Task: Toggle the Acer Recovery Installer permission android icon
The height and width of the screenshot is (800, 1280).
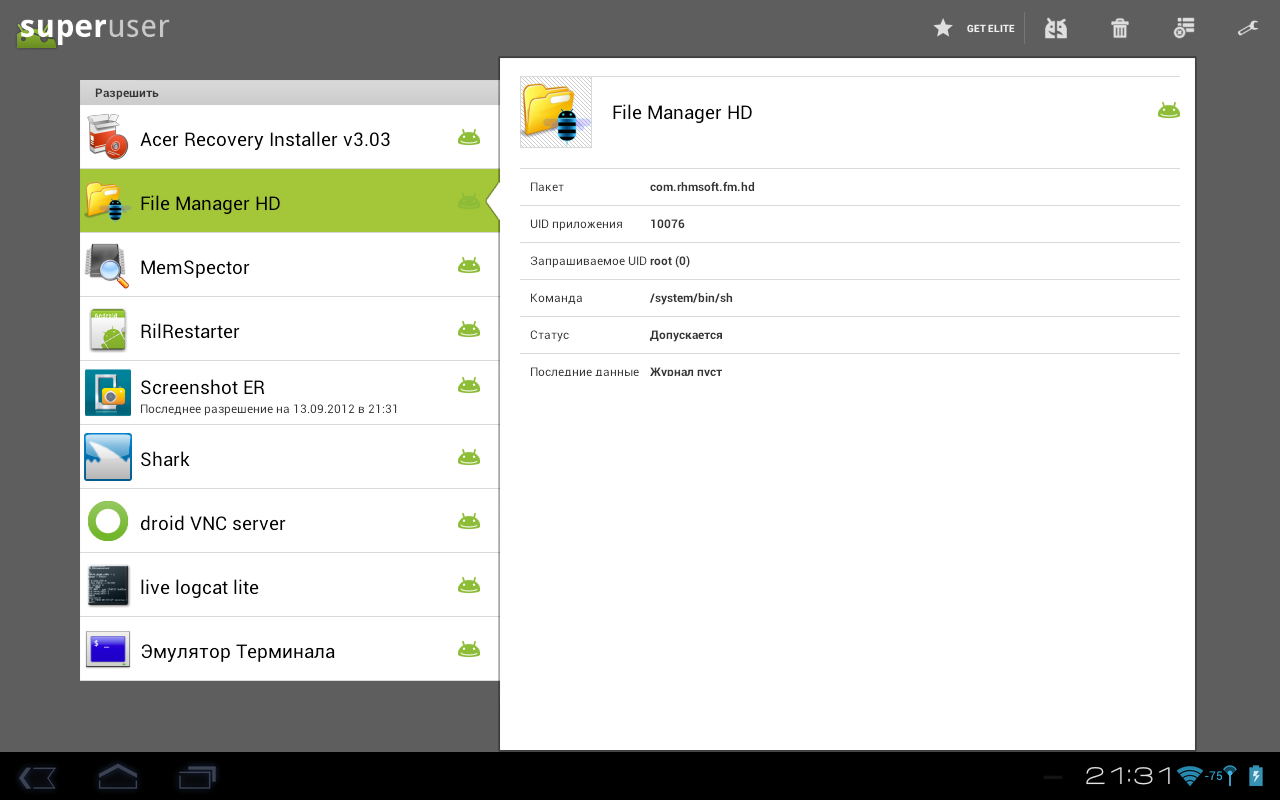Action: (x=469, y=138)
